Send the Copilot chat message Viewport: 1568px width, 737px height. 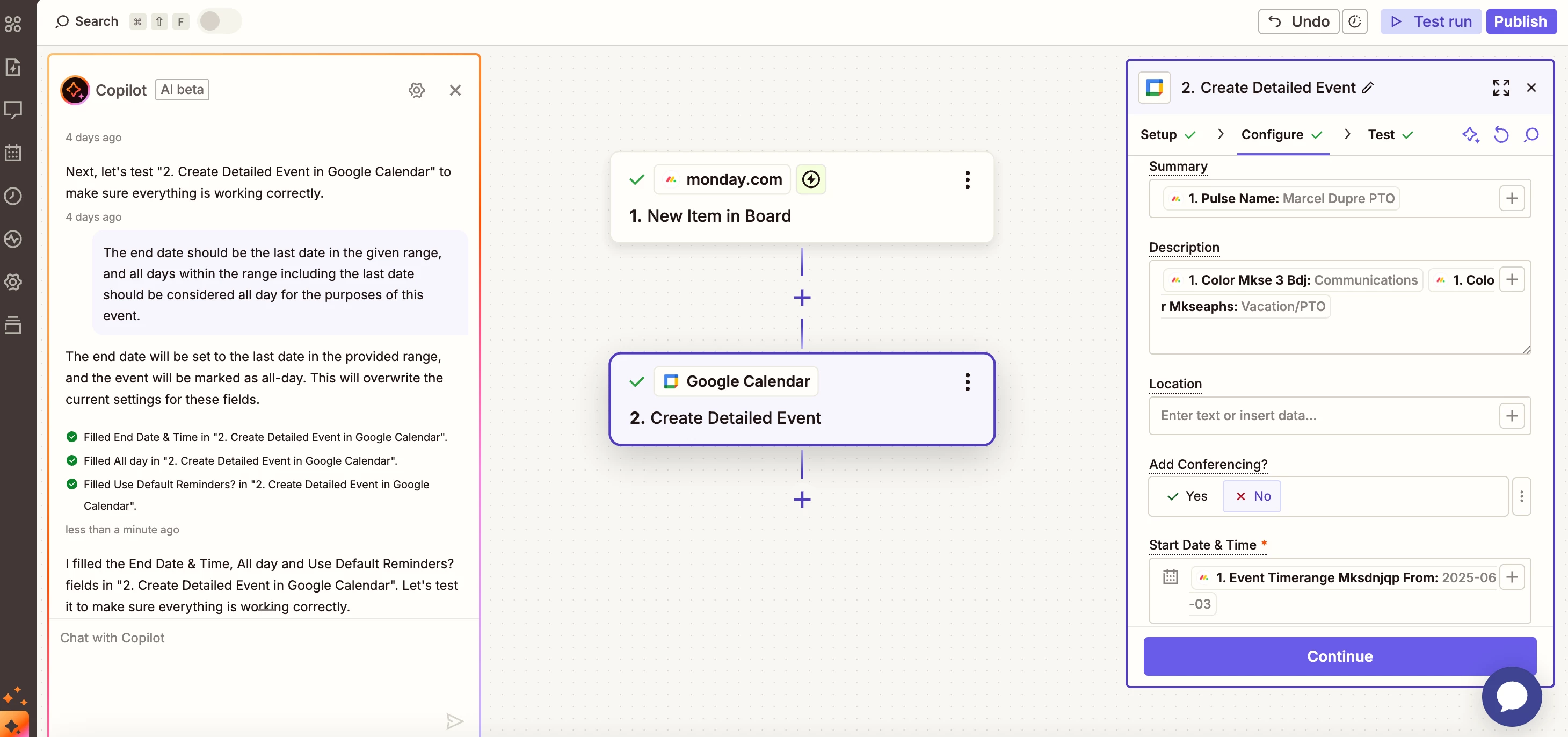point(455,721)
